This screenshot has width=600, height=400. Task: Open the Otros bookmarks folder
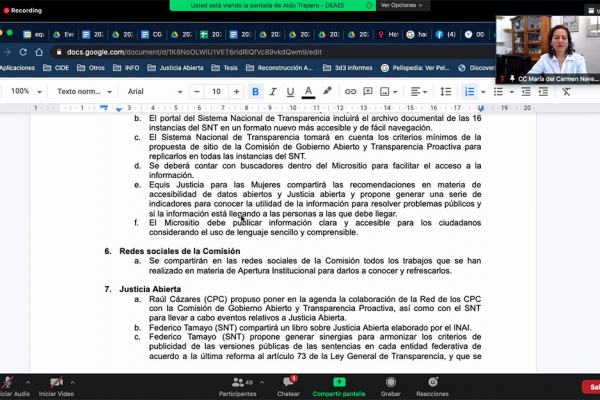[x=91, y=68]
